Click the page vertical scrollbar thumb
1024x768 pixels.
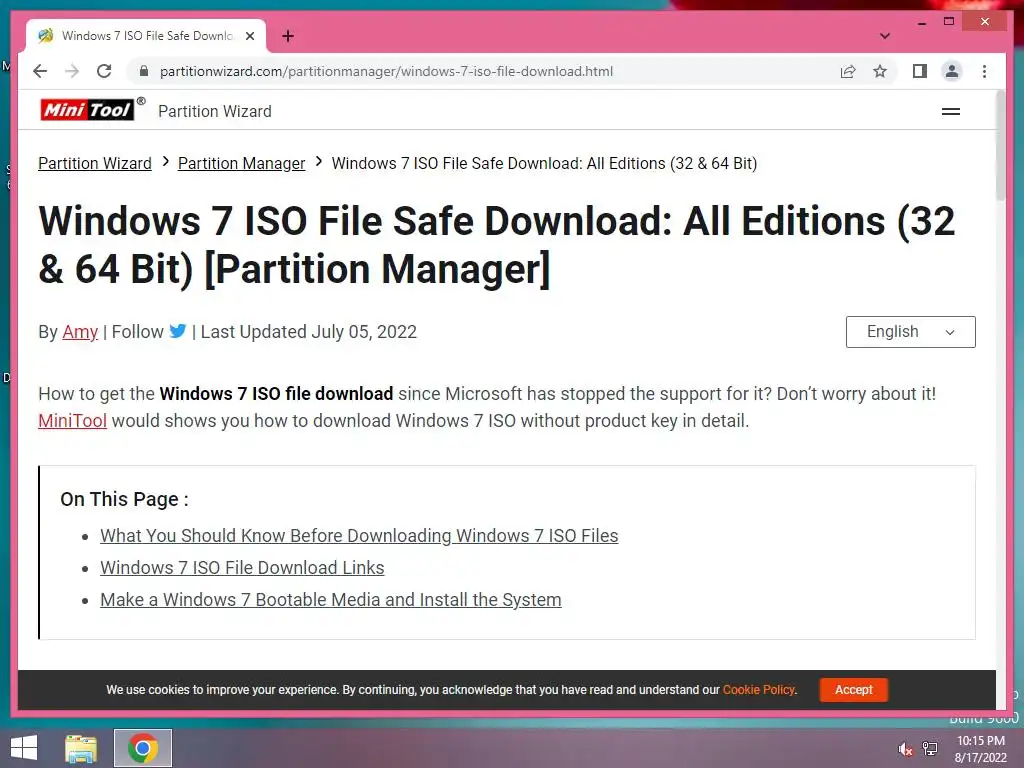coord(1000,145)
